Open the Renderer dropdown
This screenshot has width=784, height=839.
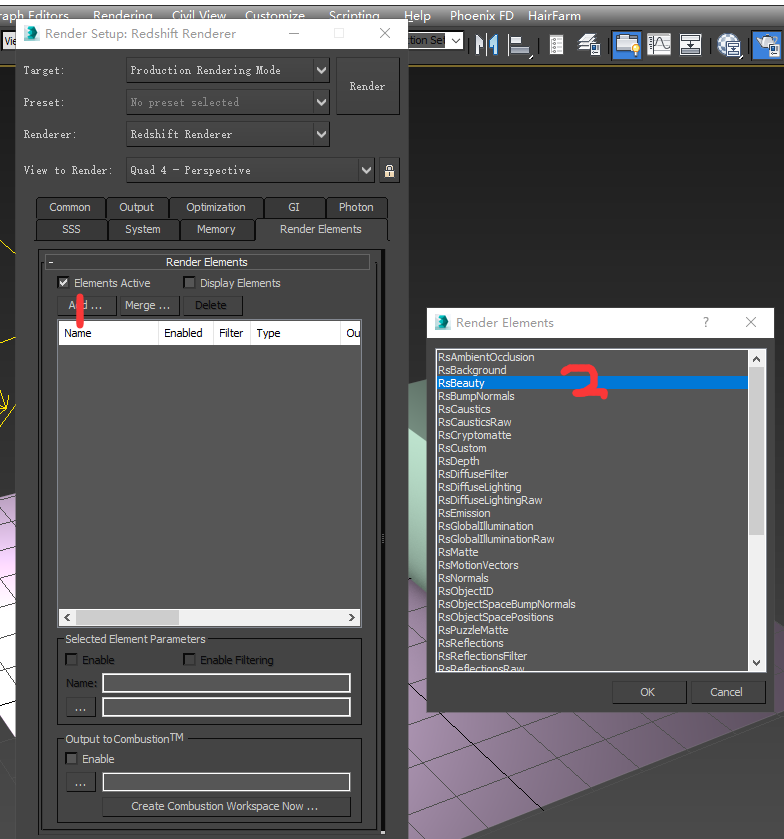227,134
